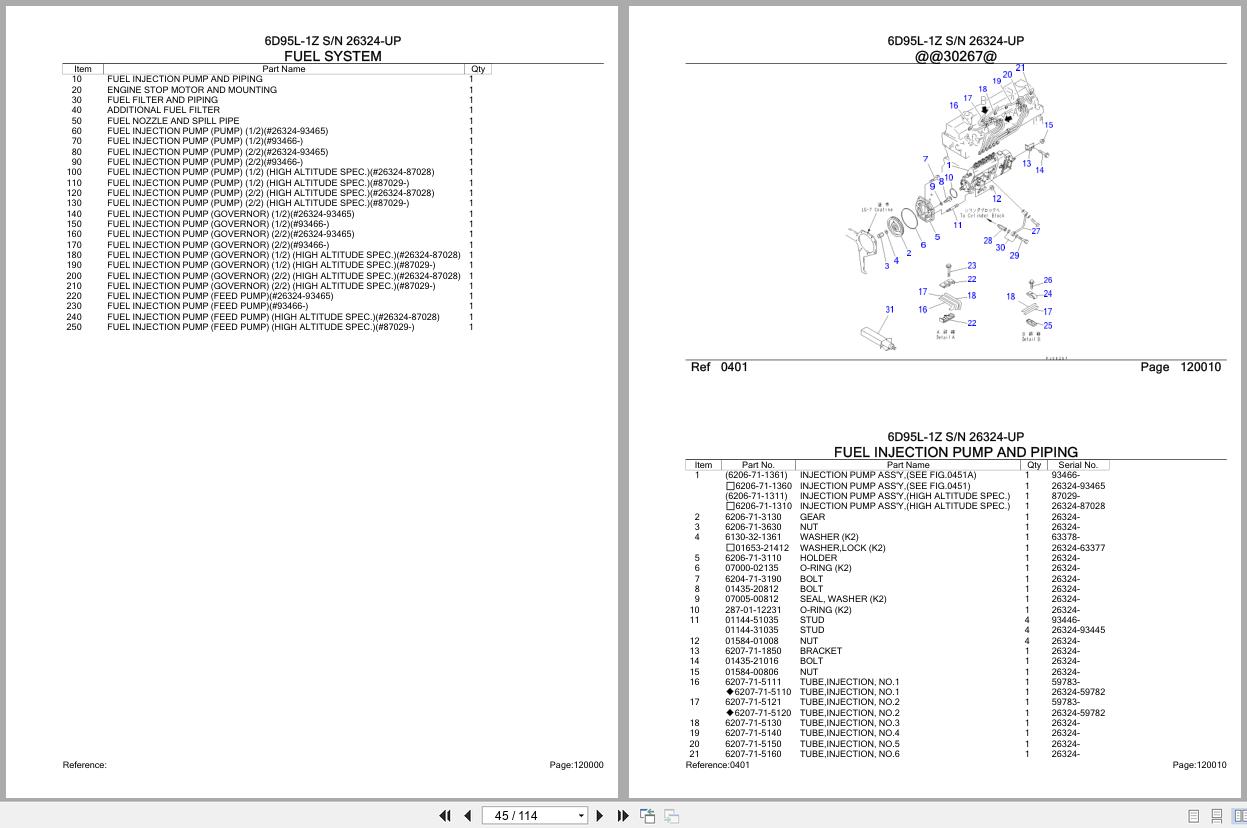Viewport: 1247px width, 828px height.
Task: Switch to single page view
Action: point(1193,816)
